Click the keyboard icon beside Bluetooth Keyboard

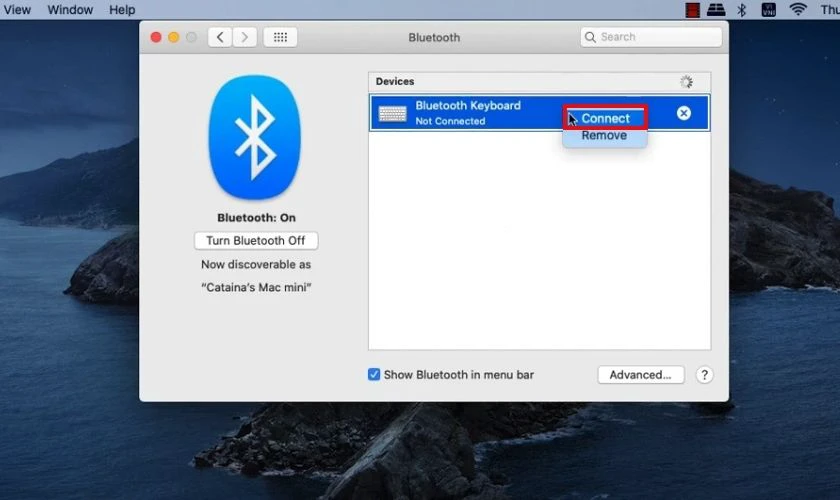click(392, 113)
